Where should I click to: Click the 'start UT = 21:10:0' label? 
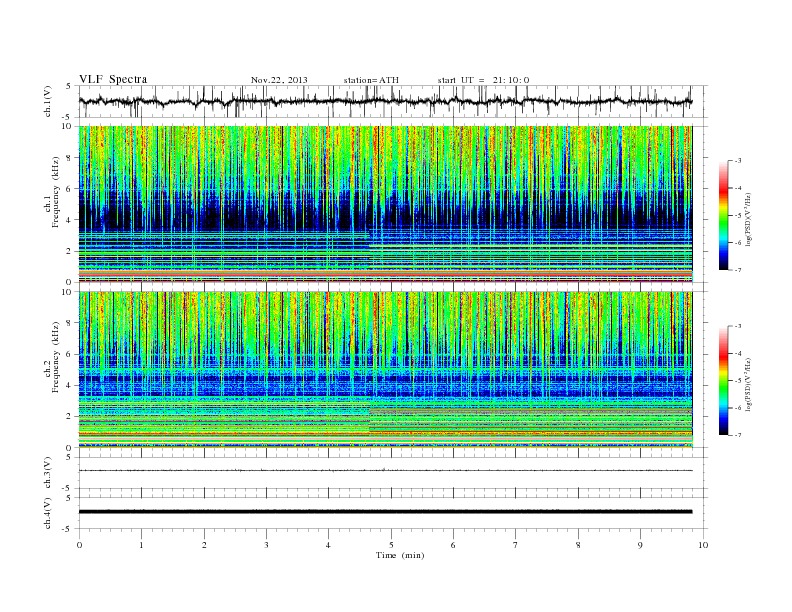click(483, 80)
